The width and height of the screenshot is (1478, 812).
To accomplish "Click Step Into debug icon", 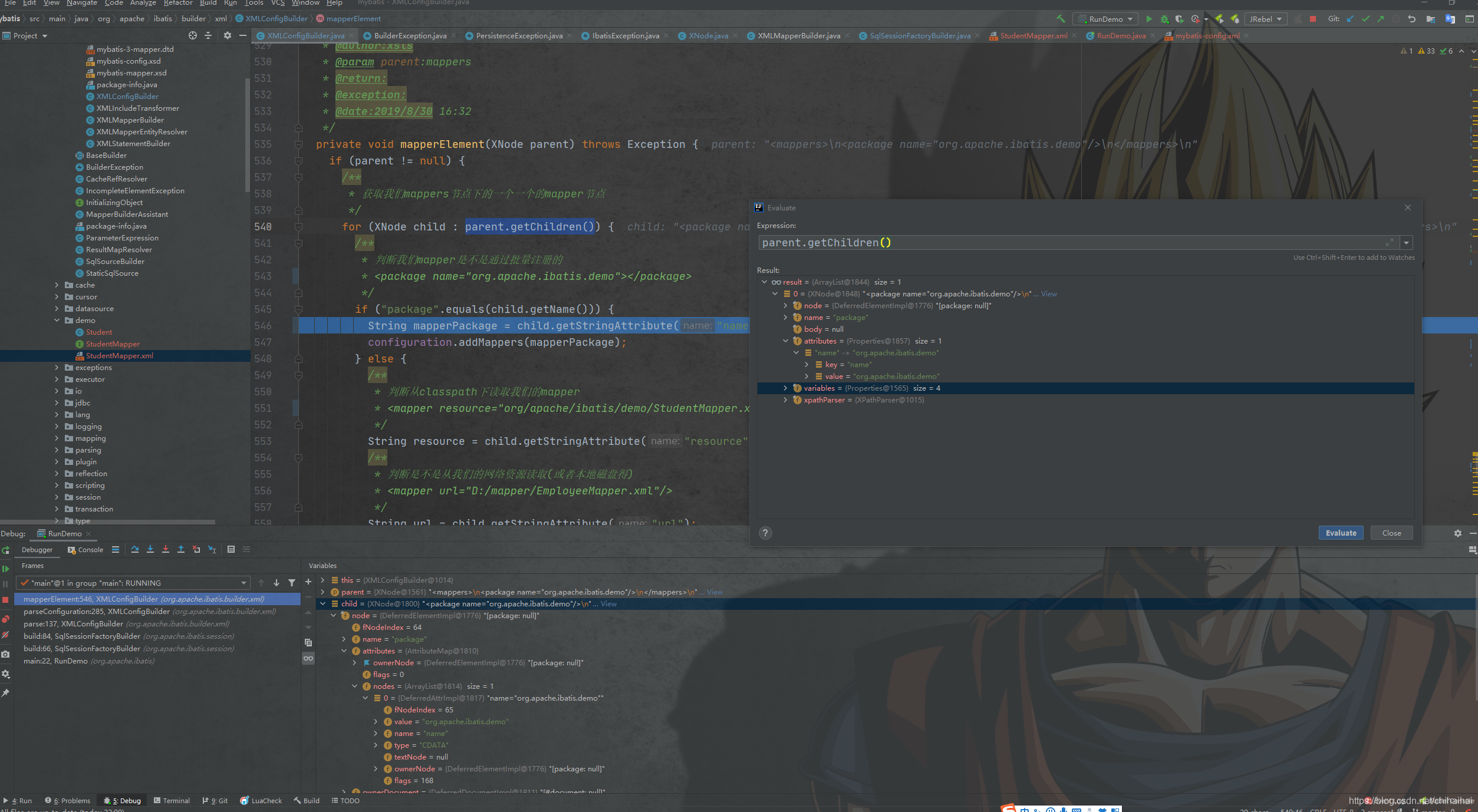I will click(150, 549).
